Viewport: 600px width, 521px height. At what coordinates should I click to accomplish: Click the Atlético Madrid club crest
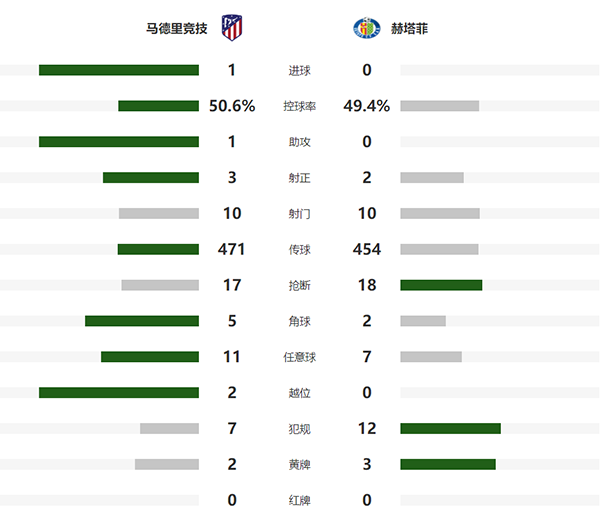pyautogui.click(x=232, y=28)
